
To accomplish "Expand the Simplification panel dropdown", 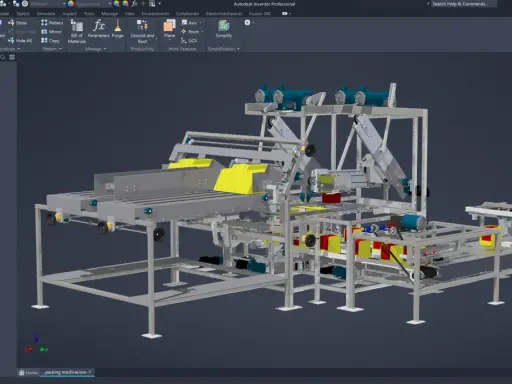I will 238,49.
